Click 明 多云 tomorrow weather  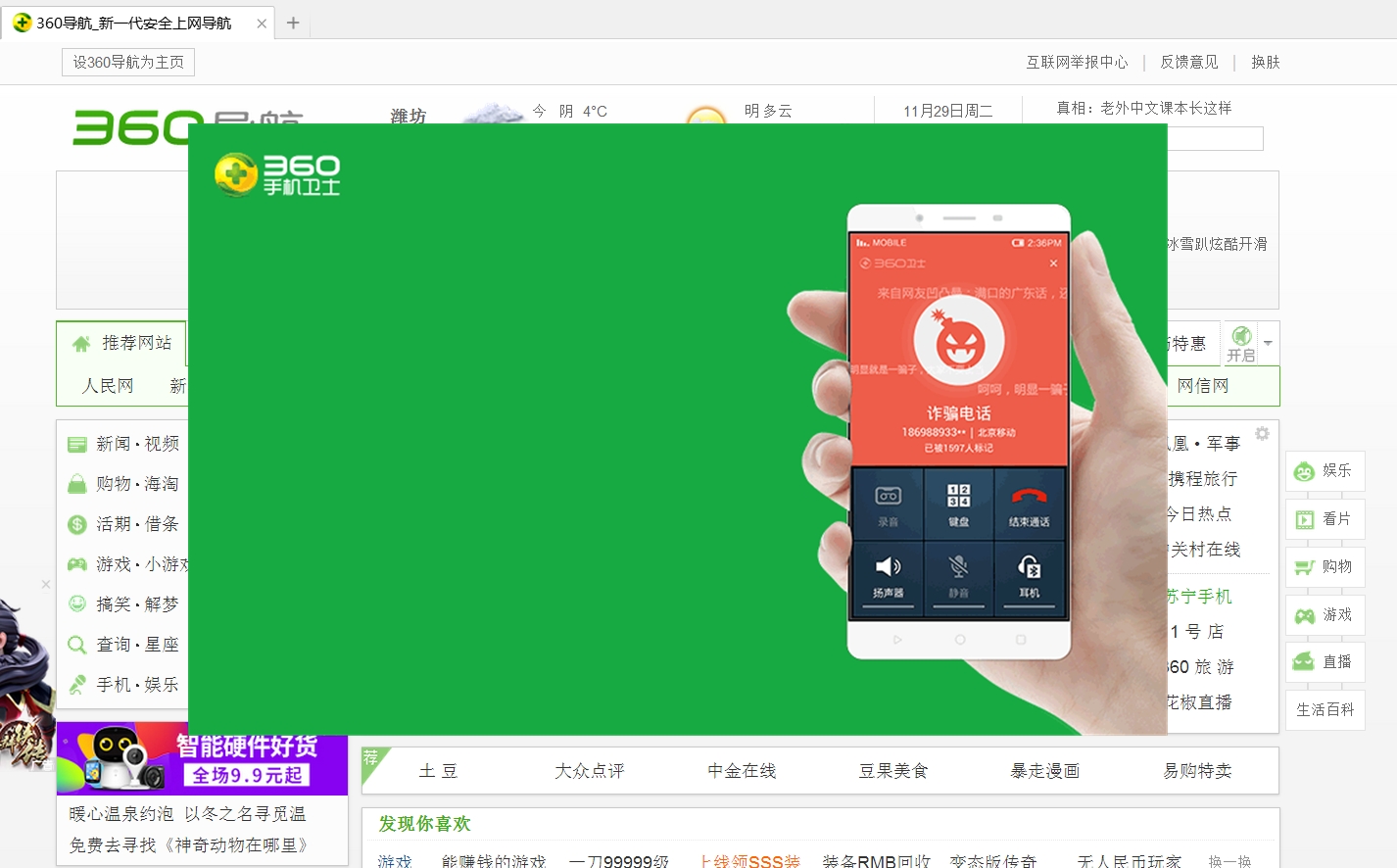coord(768,111)
